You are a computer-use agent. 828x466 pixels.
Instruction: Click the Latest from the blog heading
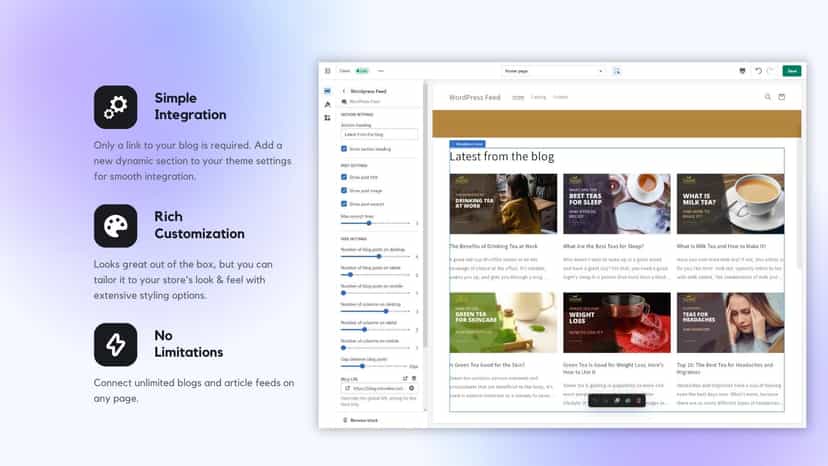[x=502, y=156]
